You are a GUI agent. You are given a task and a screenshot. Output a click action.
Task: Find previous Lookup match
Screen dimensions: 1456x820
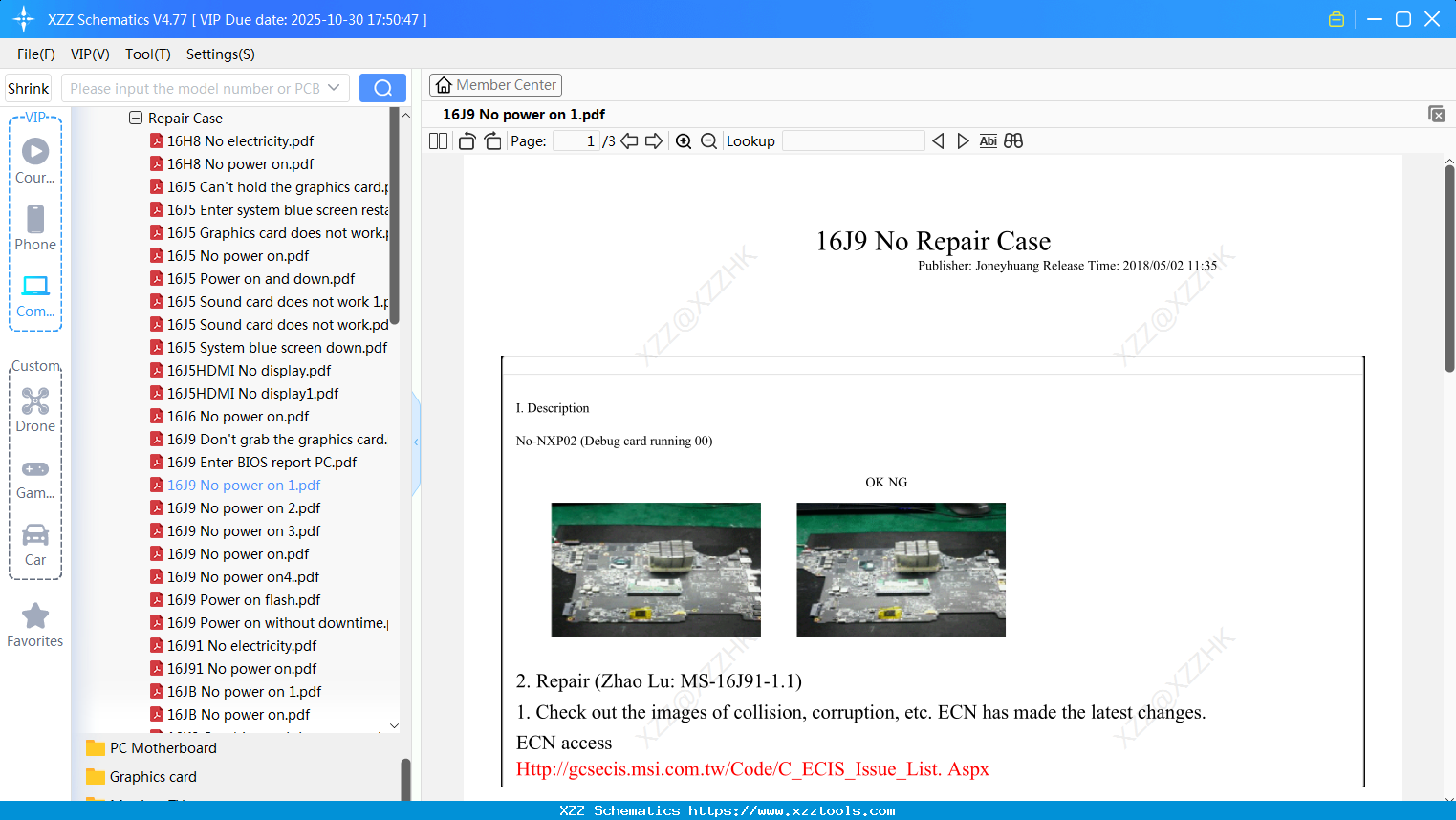[x=938, y=141]
